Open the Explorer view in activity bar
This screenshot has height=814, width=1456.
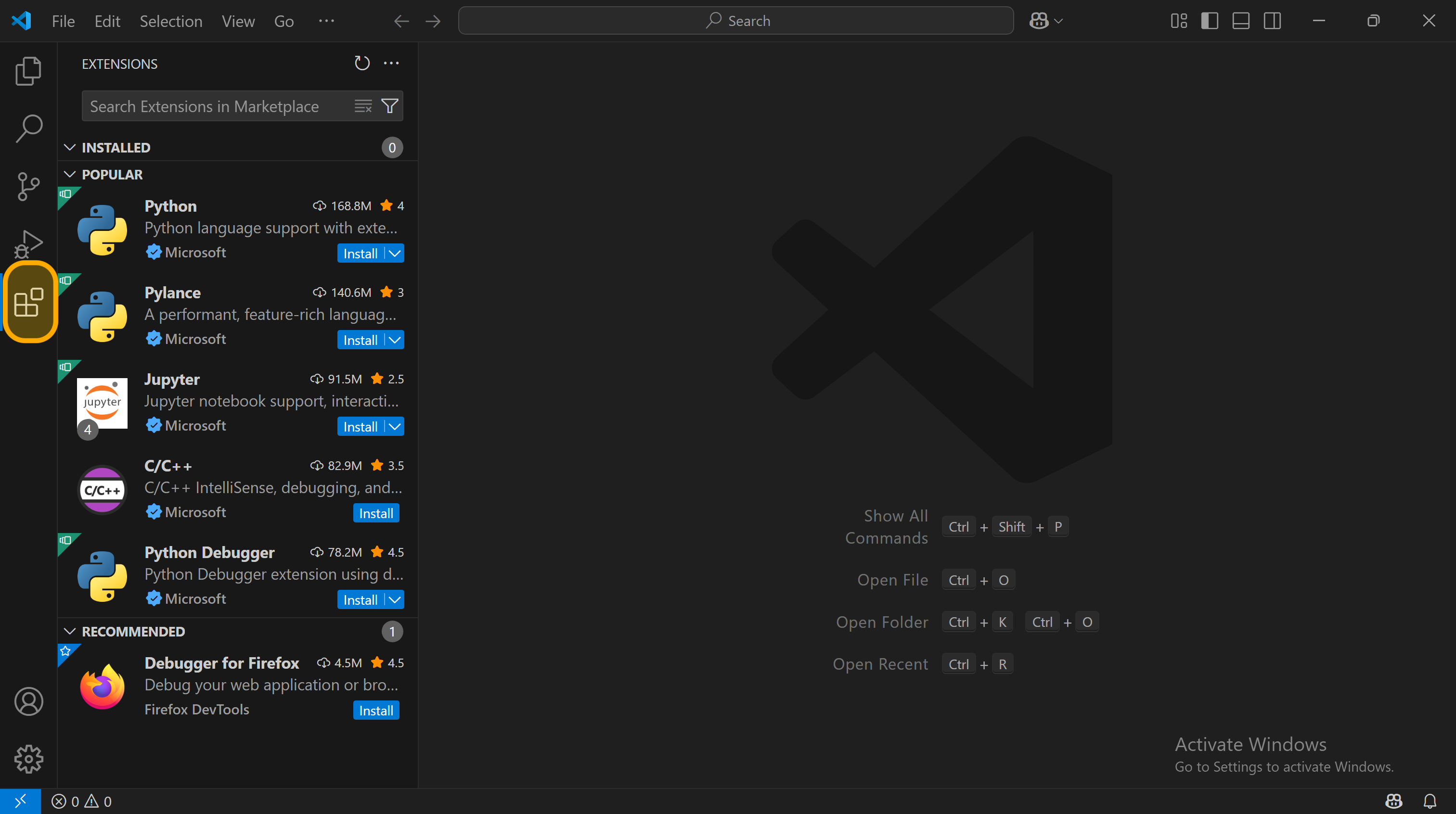(28, 71)
